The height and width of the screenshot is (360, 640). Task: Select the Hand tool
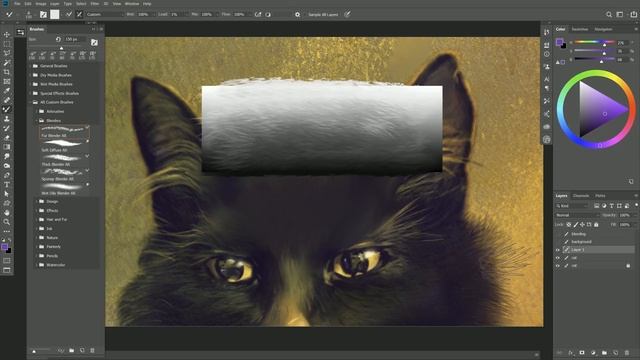pyautogui.click(x=7, y=213)
